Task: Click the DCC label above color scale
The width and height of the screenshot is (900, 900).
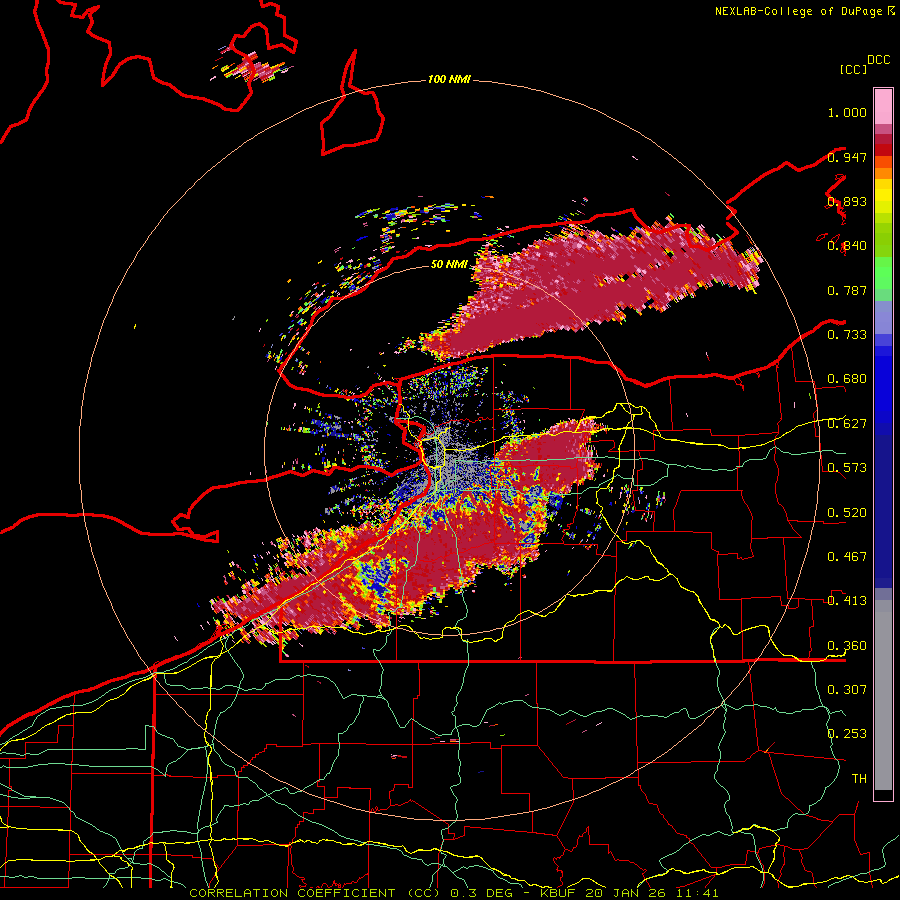Action: tap(879, 60)
